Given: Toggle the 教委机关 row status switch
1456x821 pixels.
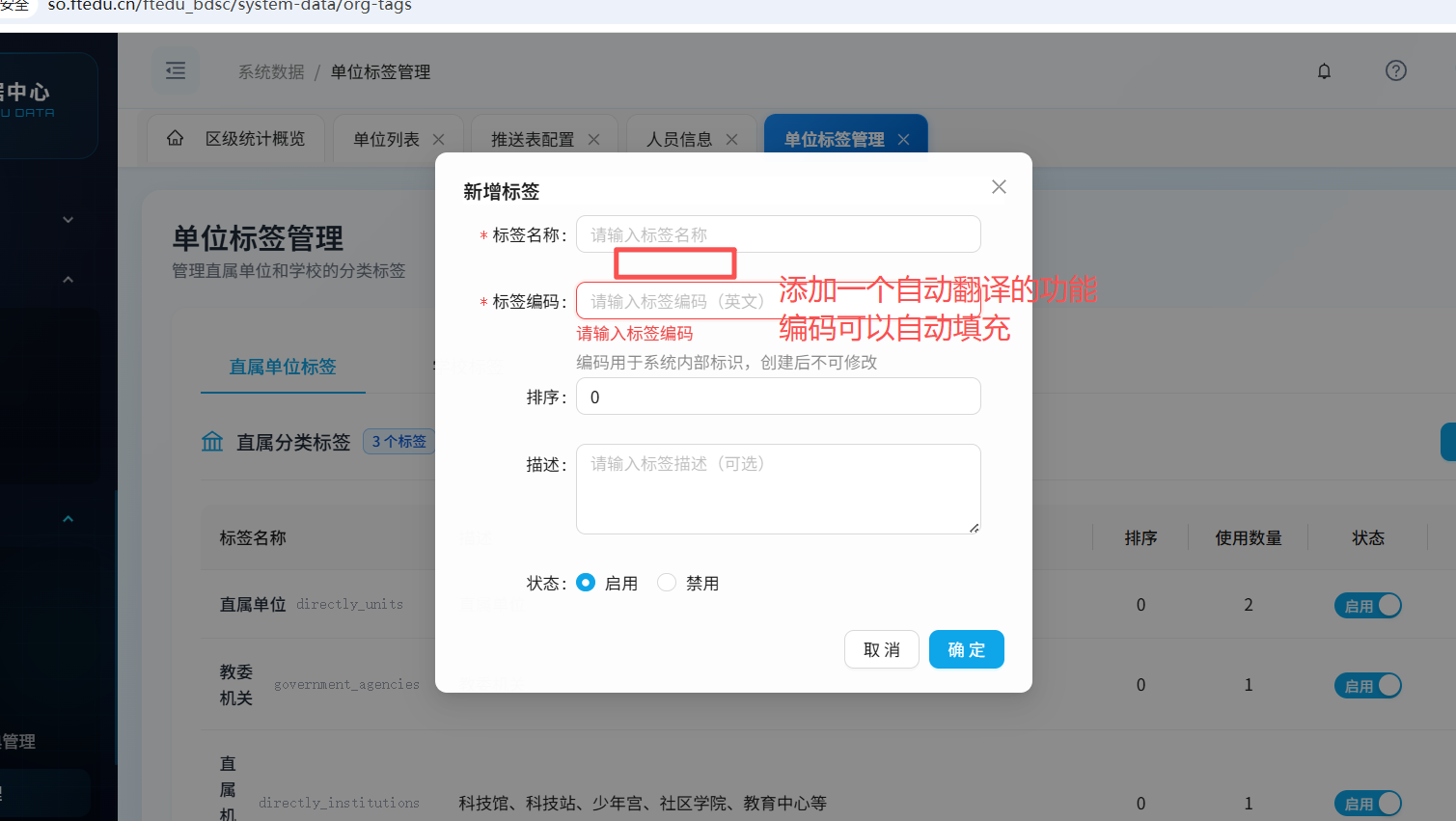Looking at the screenshot, I should click(1367, 686).
